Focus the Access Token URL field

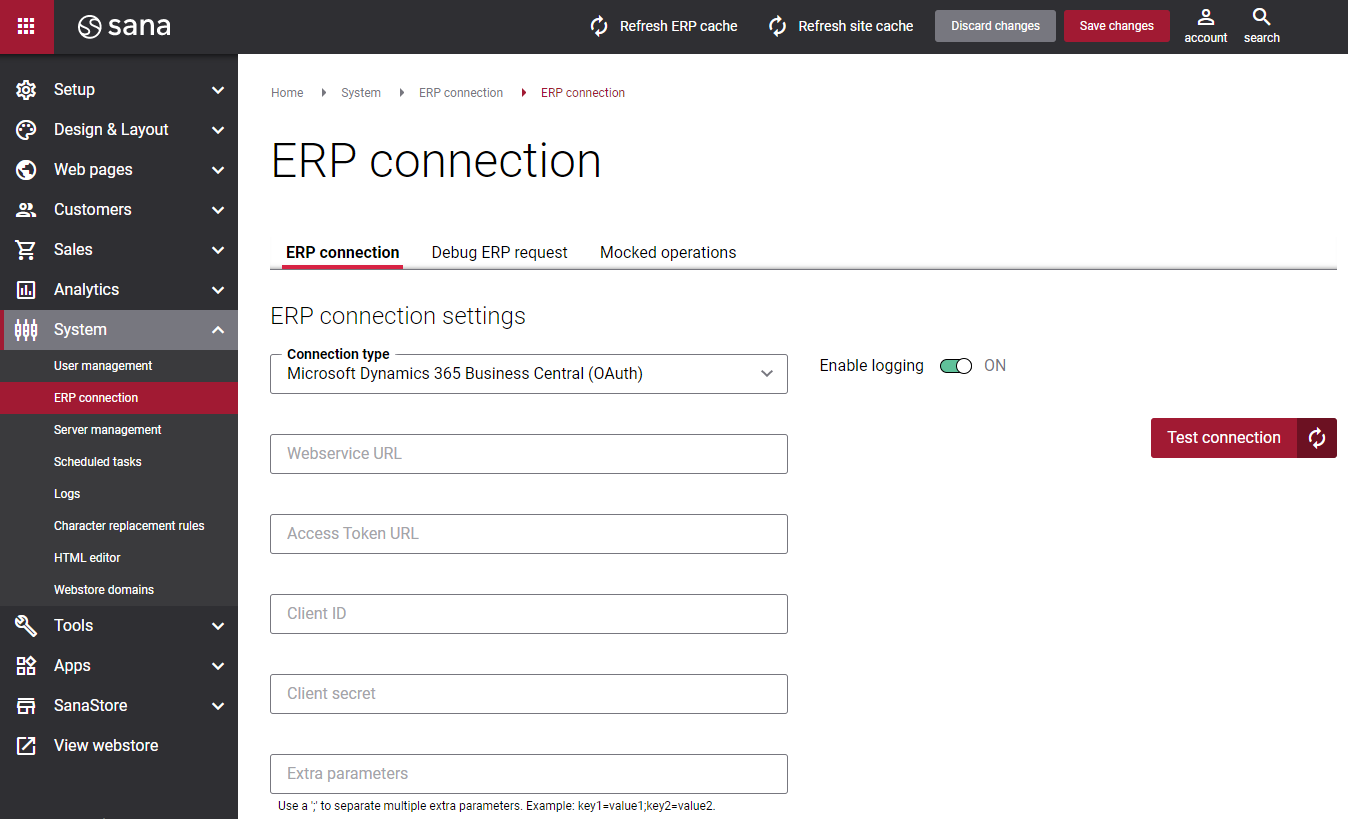[x=529, y=534]
